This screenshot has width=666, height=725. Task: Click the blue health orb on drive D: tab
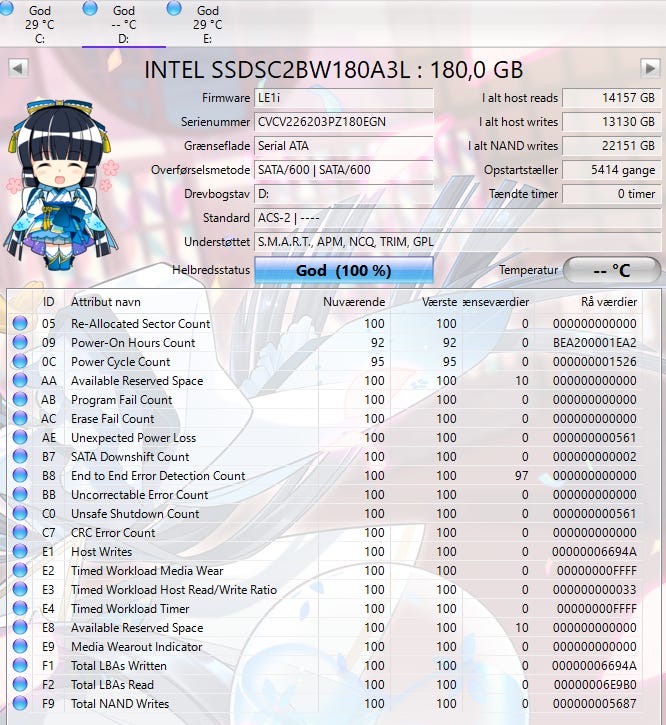tap(90, 8)
